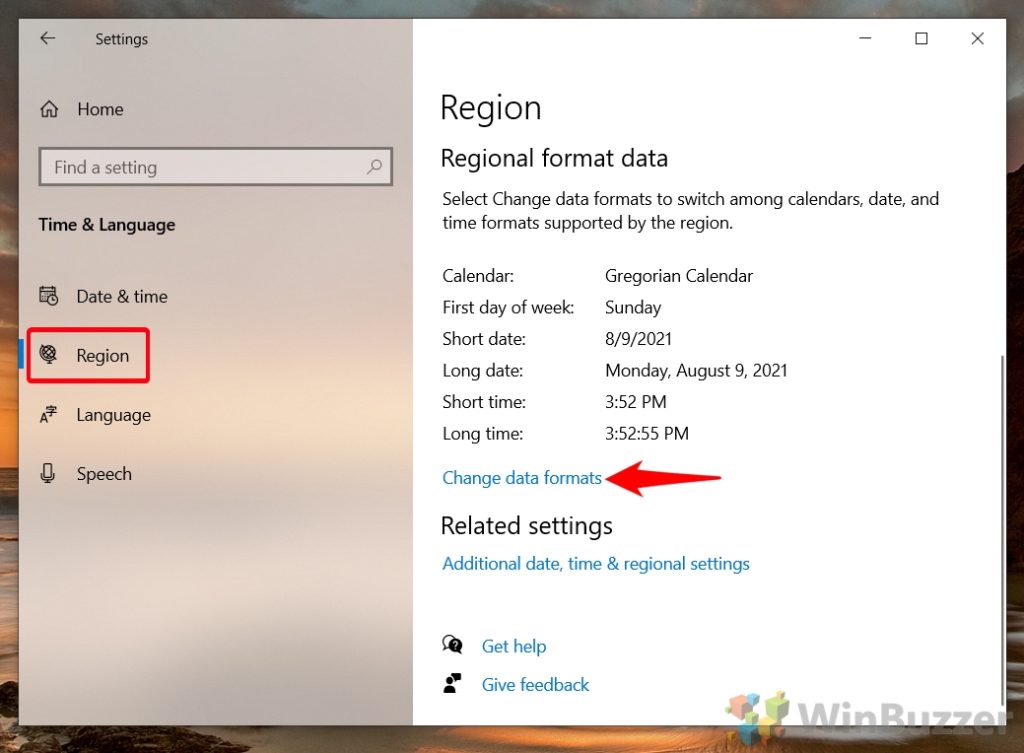Click the Sunday first-day value

(x=633, y=308)
